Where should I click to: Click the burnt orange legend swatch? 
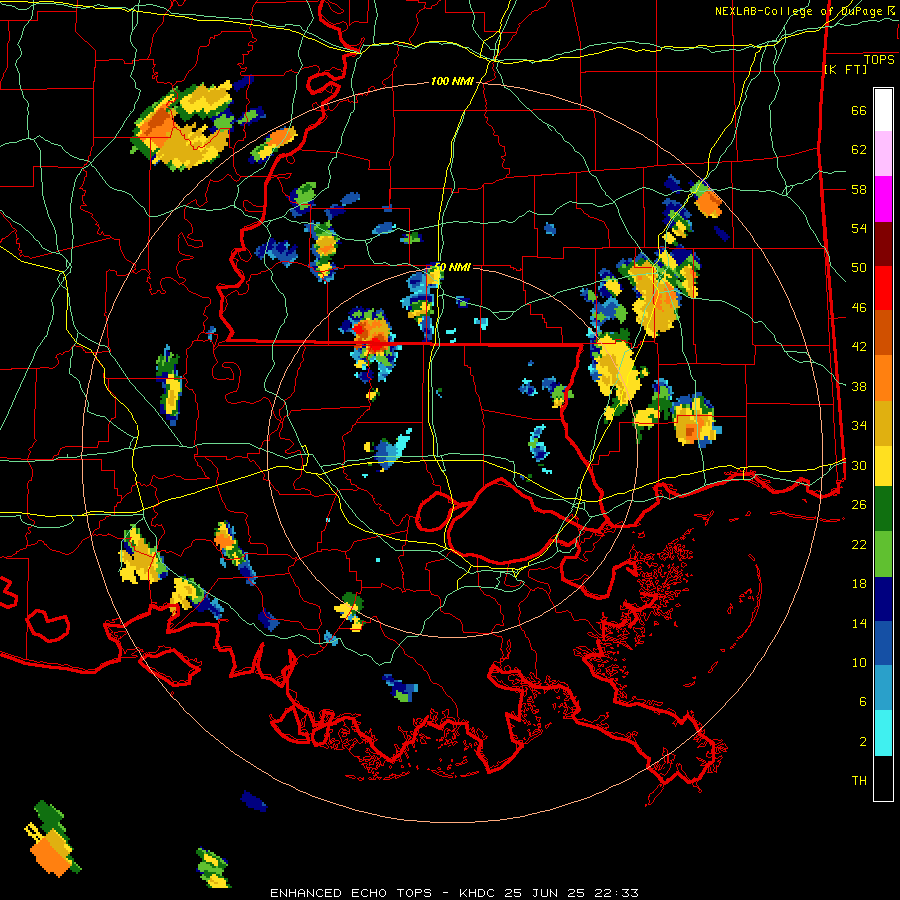pos(883,332)
